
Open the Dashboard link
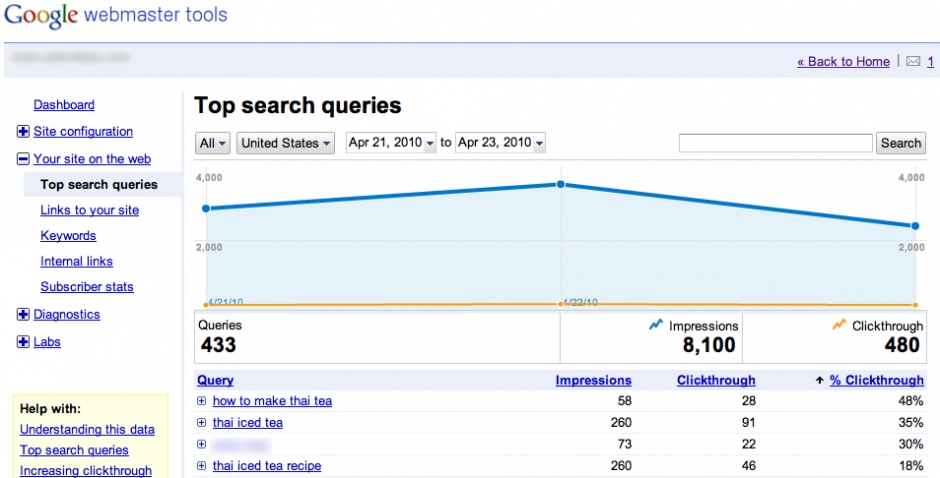[x=64, y=105]
